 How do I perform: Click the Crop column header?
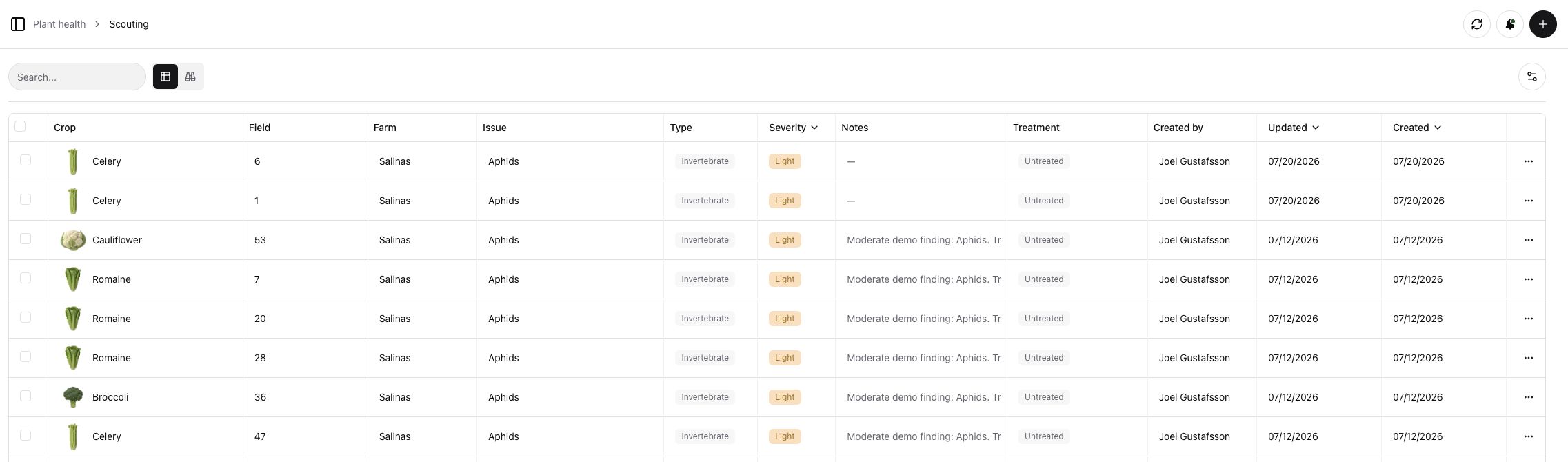pyautogui.click(x=65, y=128)
